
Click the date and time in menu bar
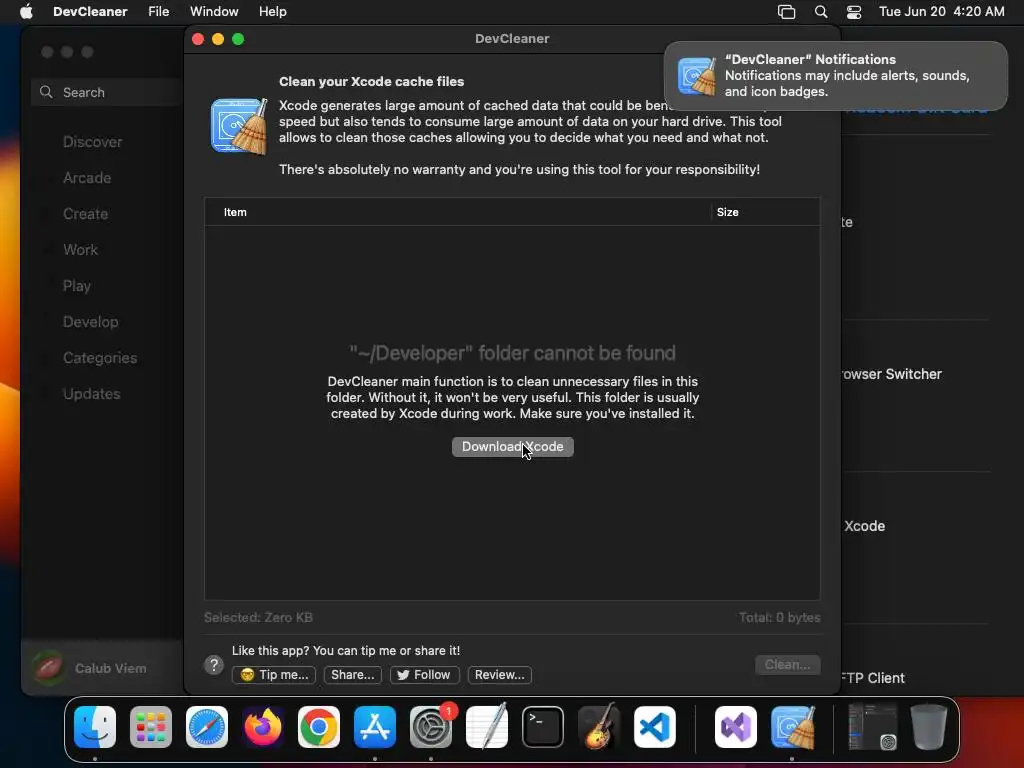click(941, 12)
